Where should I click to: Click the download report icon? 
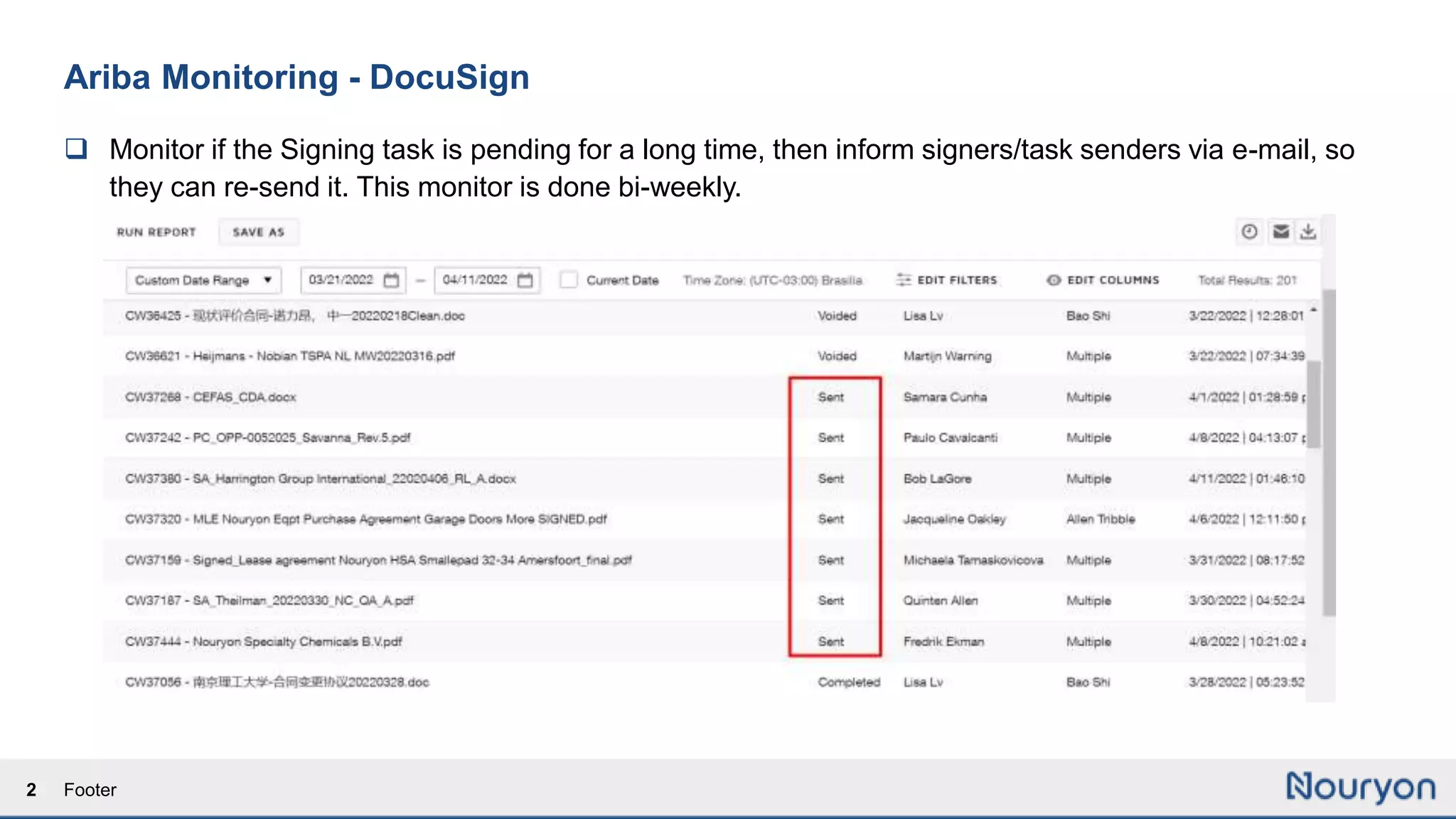pos(1308,232)
